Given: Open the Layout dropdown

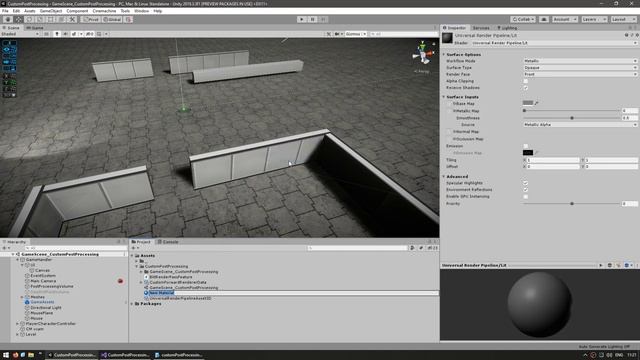Looking at the screenshot, I should (623, 19).
